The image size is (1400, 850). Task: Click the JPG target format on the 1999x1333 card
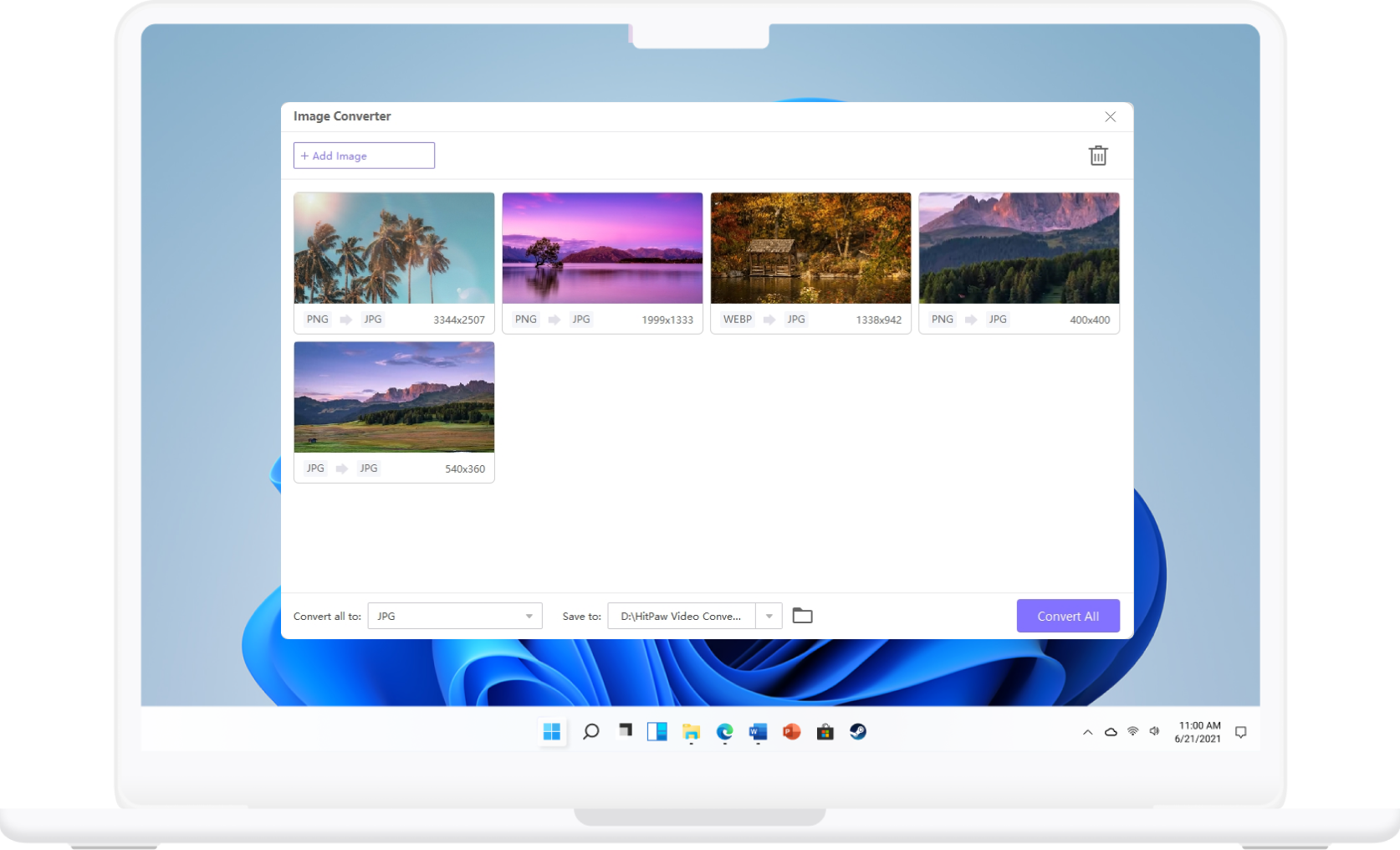point(581,320)
